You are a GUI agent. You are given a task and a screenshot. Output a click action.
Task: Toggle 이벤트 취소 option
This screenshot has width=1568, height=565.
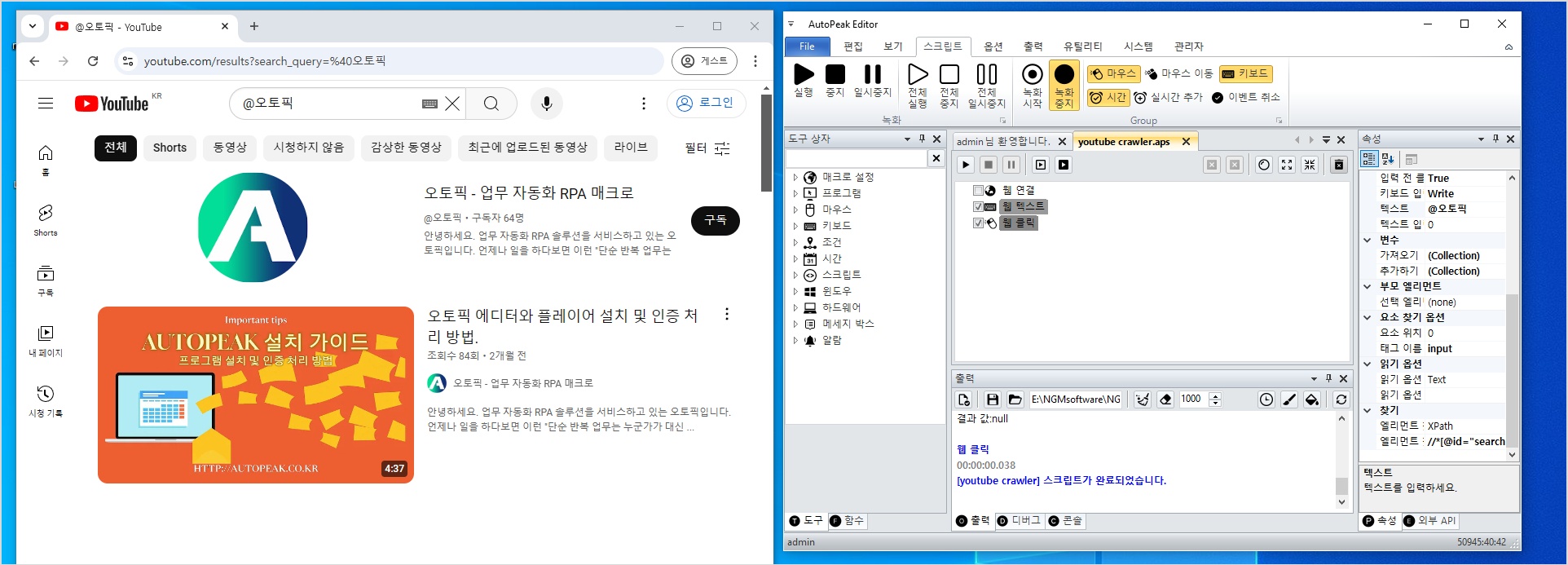coord(1245,97)
